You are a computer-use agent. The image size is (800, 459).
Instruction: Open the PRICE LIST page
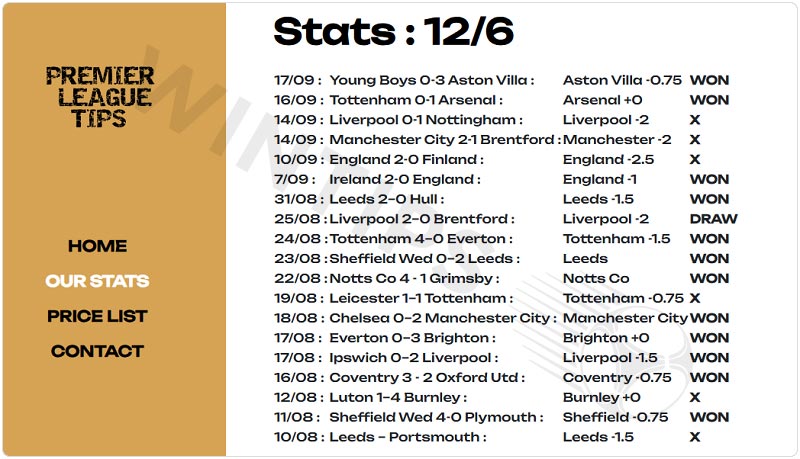tap(97, 316)
